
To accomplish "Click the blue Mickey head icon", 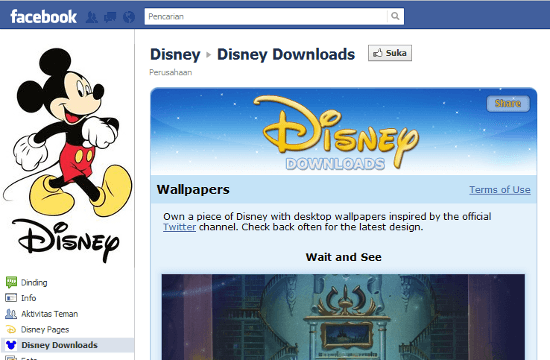I will [11, 345].
